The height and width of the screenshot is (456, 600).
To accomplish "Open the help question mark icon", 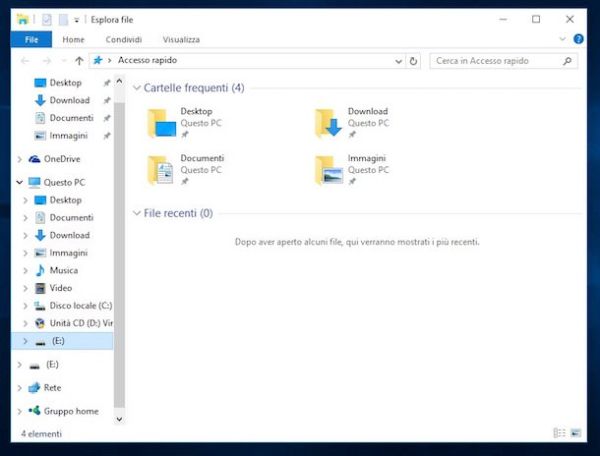I will click(x=579, y=39).
